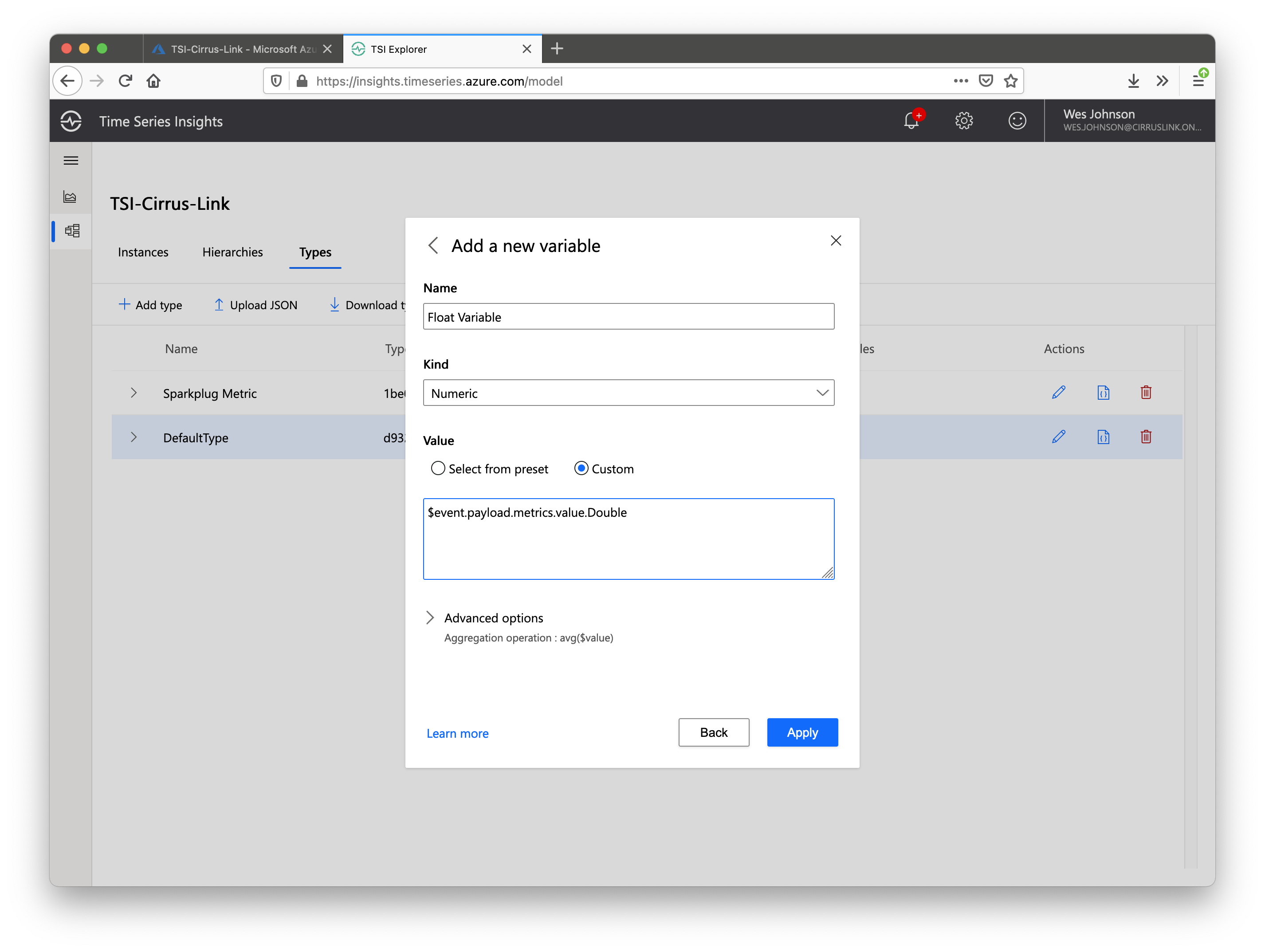
Task: Switch to the Instances tab
Action: point(143,252)
